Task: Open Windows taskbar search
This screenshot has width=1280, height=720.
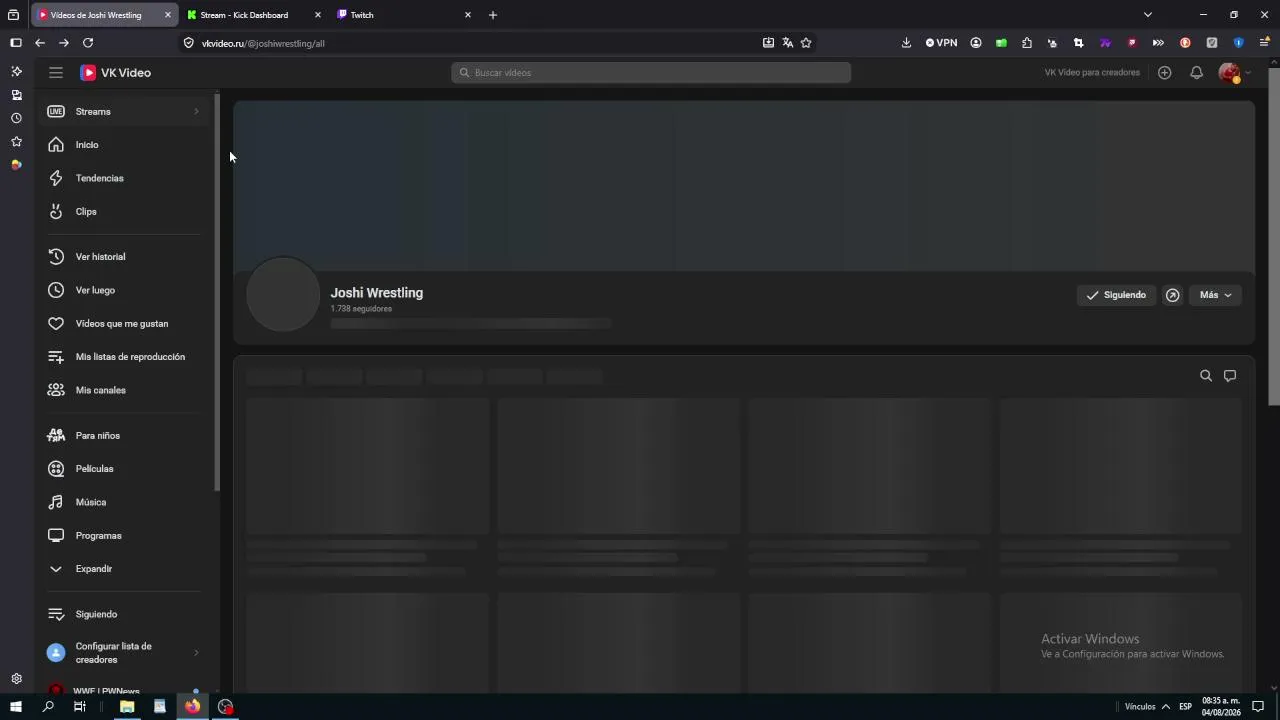Action: (48, 706)
